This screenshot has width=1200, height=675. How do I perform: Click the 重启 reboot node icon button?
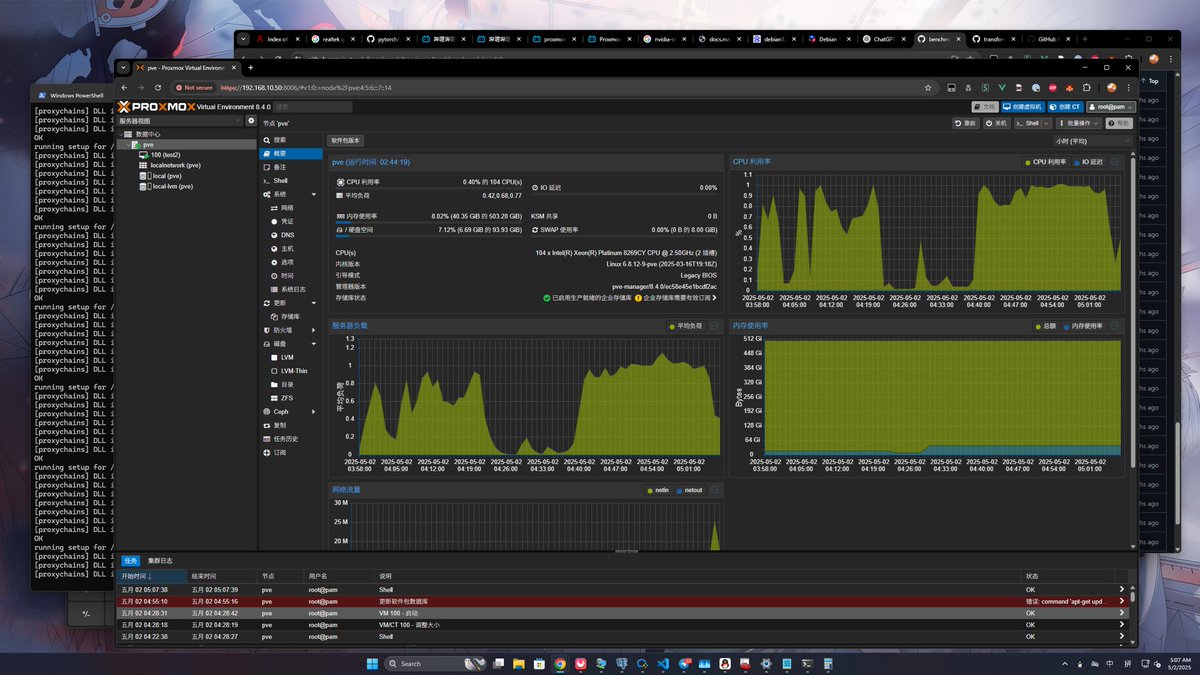pos(965,123)
